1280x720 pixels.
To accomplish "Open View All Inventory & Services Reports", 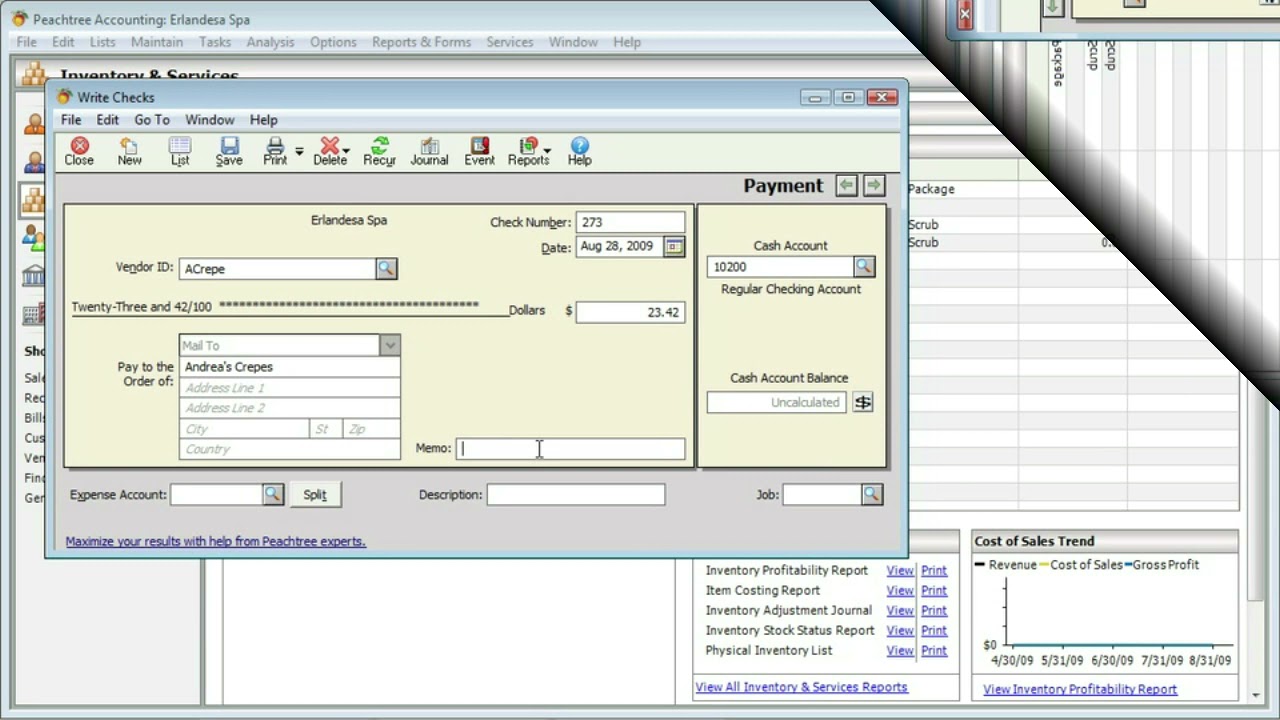I will (x=801, y=687).
